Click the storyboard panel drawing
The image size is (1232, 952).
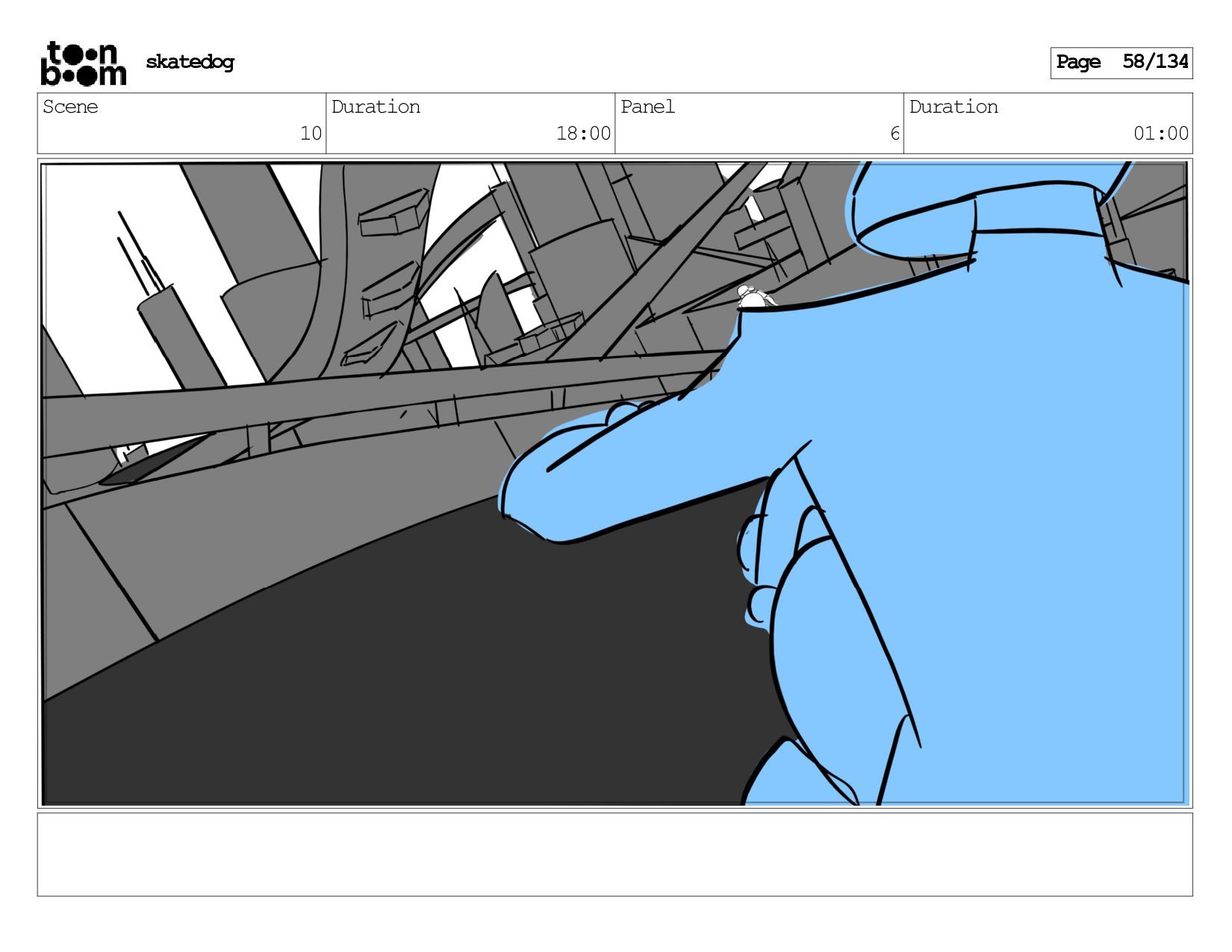615,483
